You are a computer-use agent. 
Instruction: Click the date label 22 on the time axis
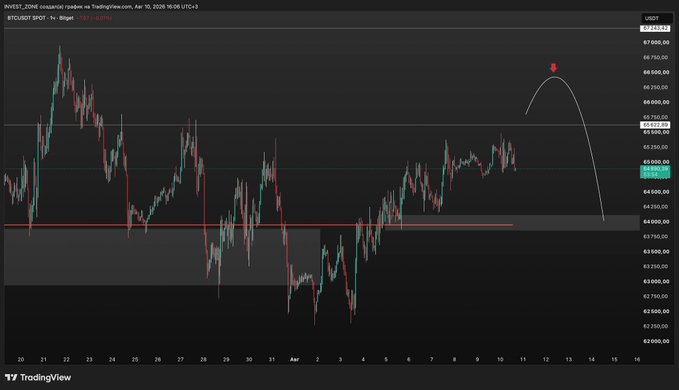click(66, 359)
